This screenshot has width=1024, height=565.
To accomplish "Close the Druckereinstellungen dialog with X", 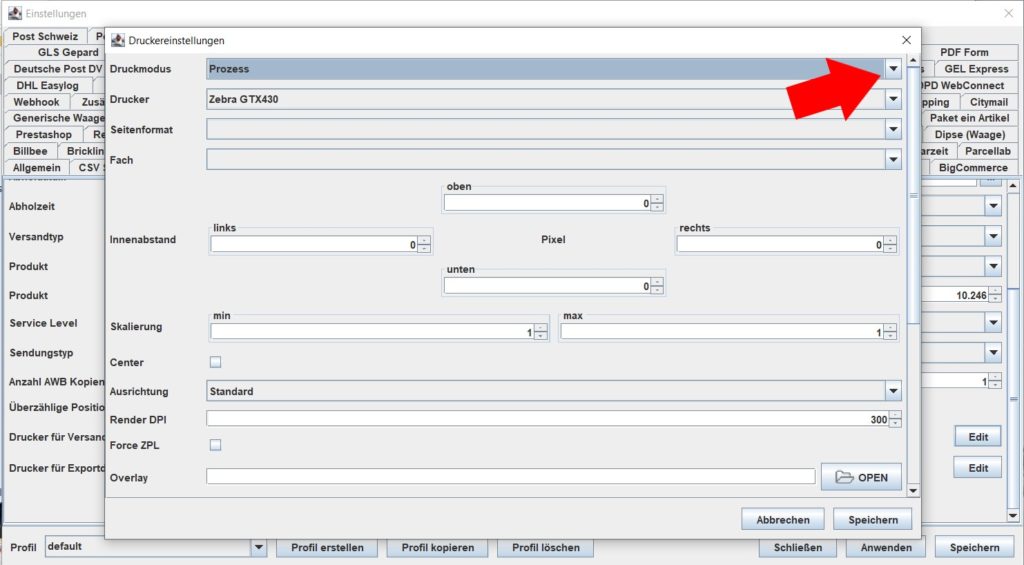I will [906, 40].
